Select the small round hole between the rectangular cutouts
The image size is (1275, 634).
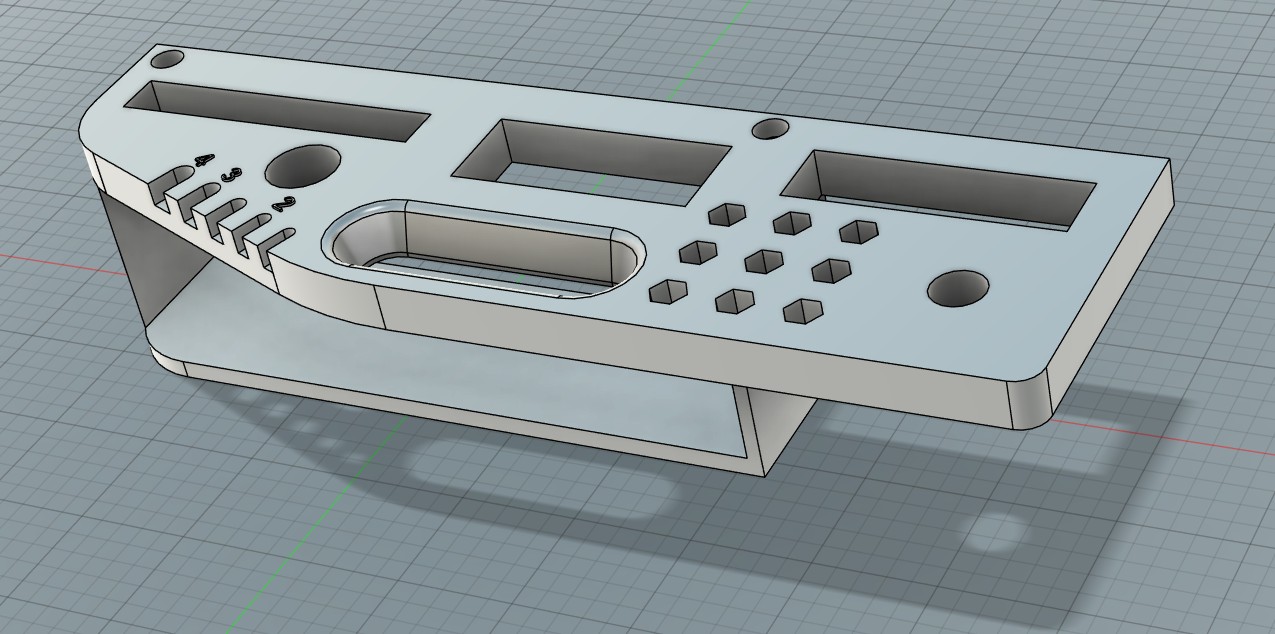tap(769, 129)
